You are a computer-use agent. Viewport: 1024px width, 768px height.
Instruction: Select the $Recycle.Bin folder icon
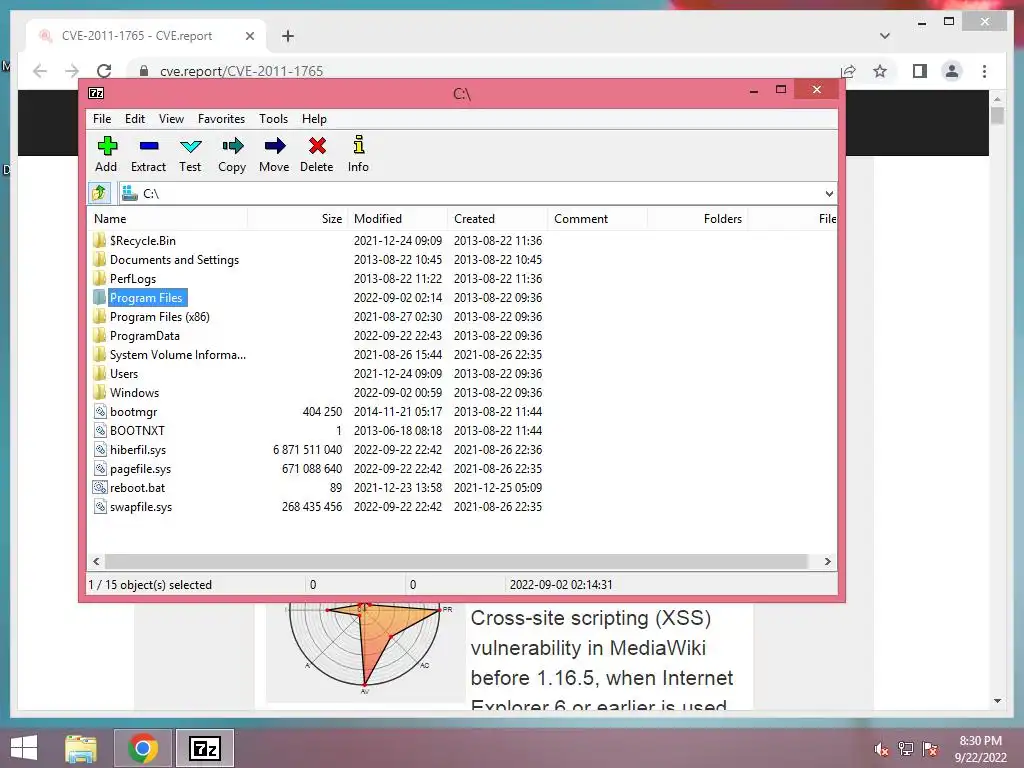99,240
